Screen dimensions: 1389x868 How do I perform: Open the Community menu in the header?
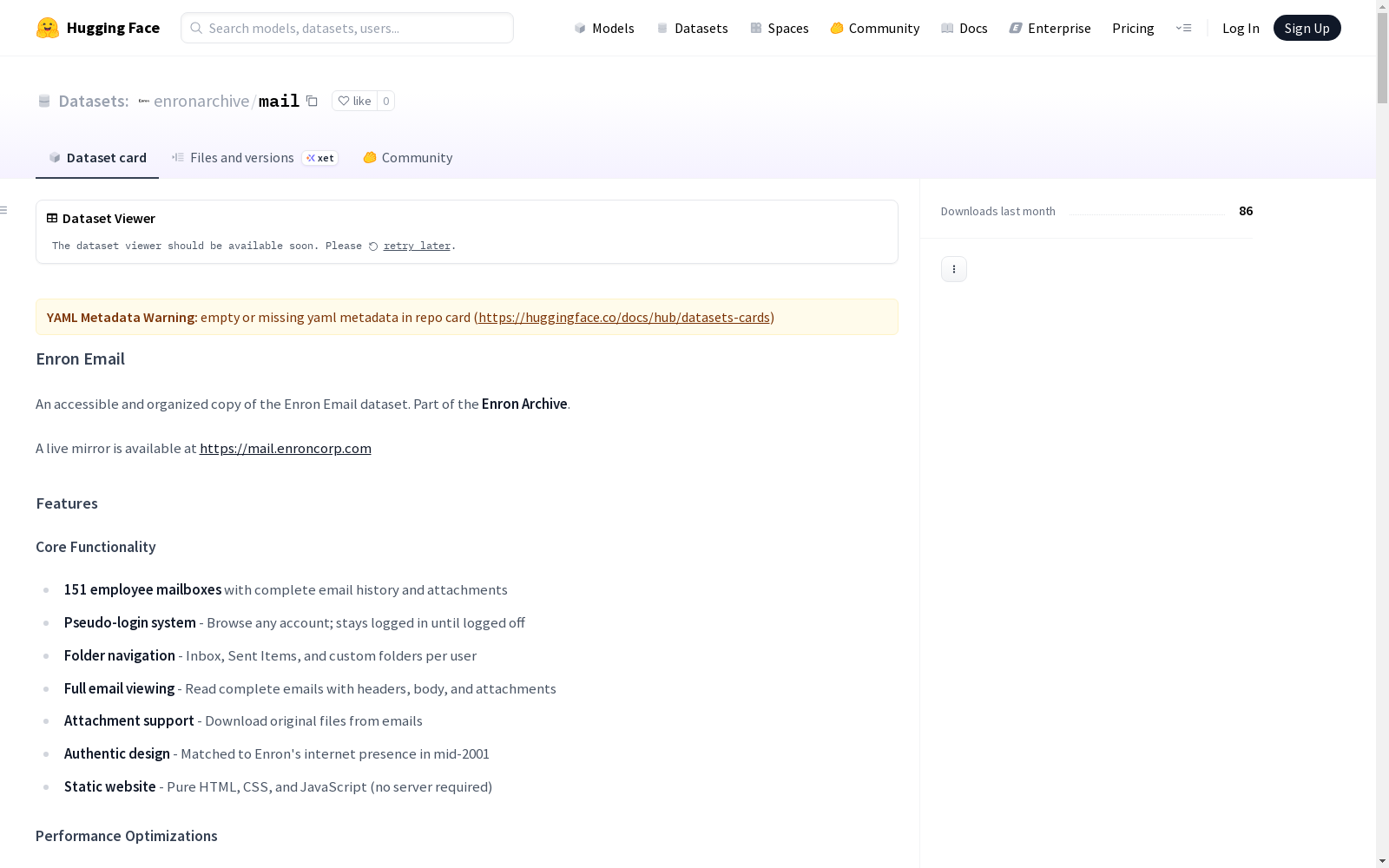[875, 28]
